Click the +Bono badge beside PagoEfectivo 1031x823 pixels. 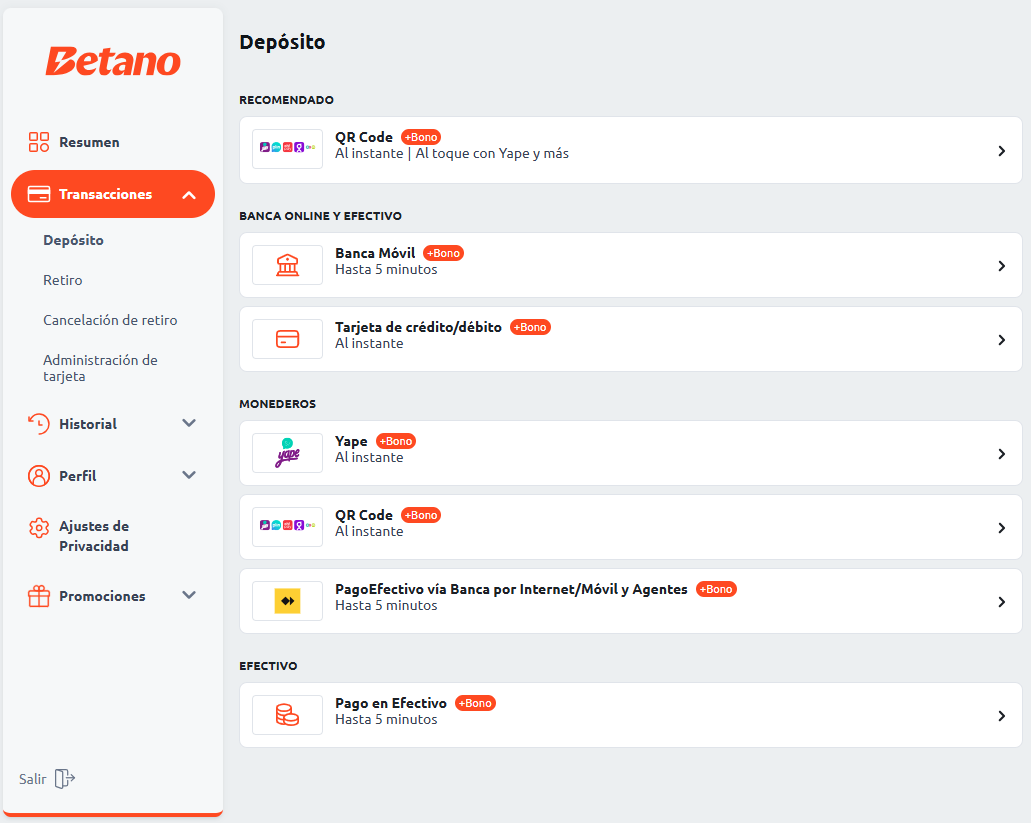[716, 589]
